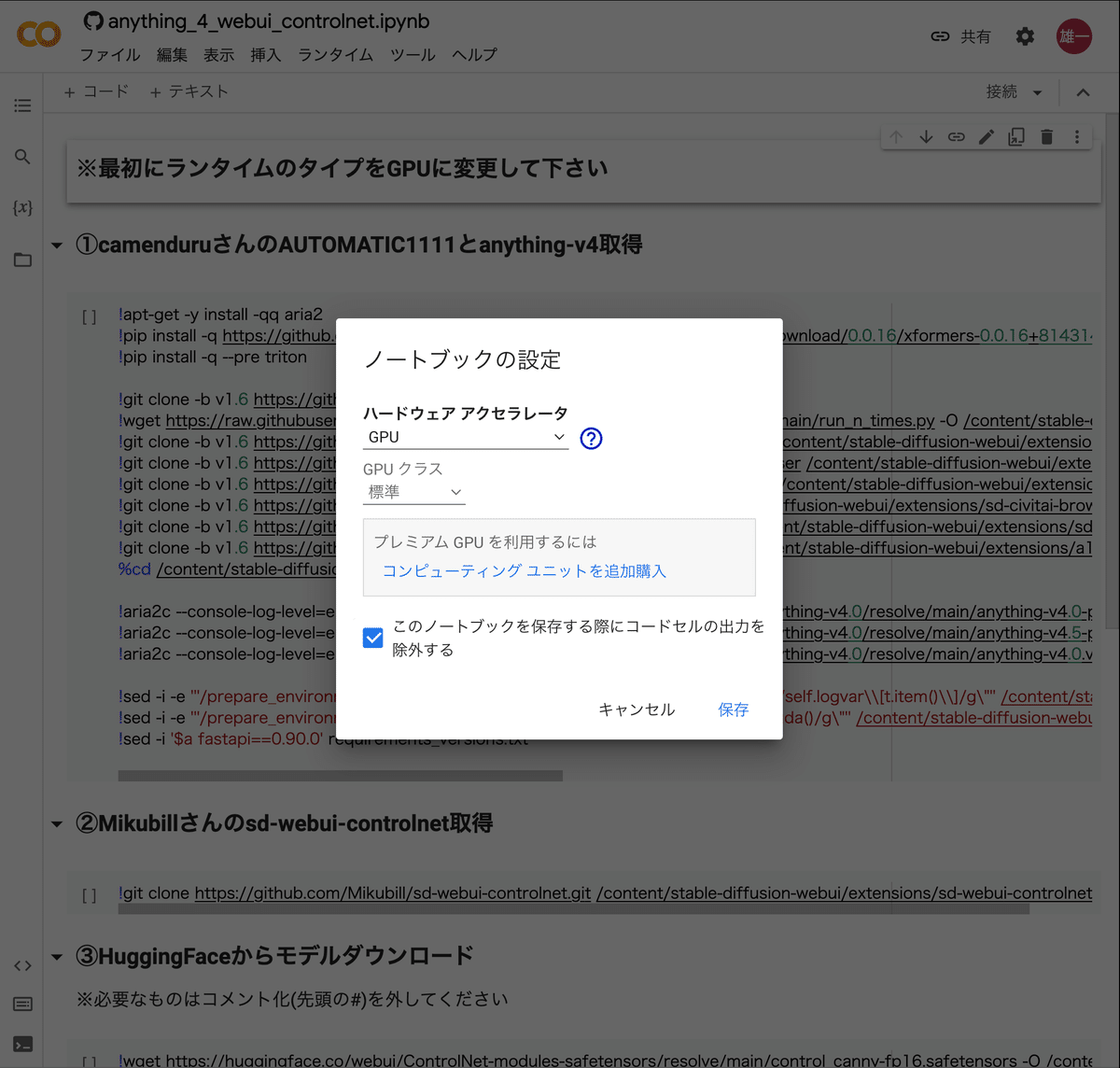
Task: Open the code snippets icon
Action: pos(22,965)
